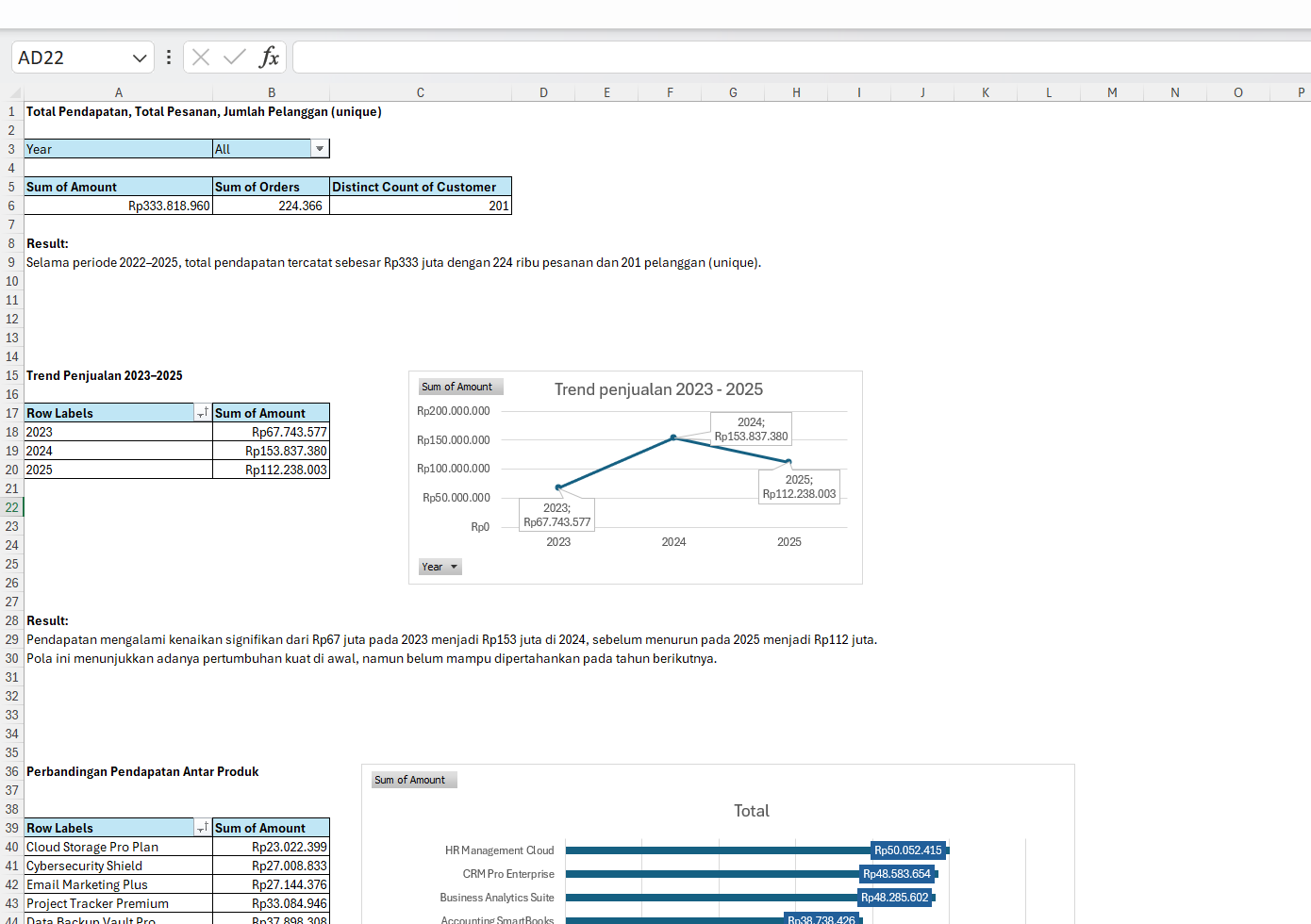1311x924 pixels.
Task: Select the column C header
Action: point(420,91)
